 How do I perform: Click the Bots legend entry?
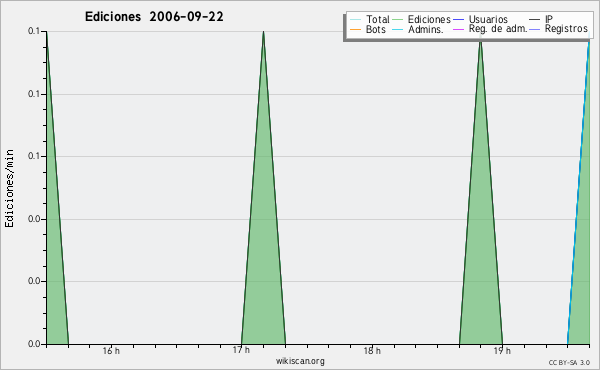(368, 29)
